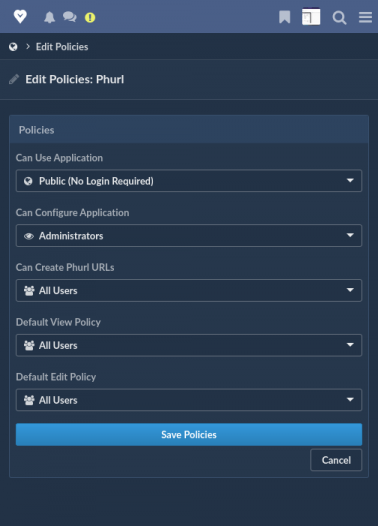
Task: Click the user profile picture thumbnail
Action: click(x=311, y=16)
